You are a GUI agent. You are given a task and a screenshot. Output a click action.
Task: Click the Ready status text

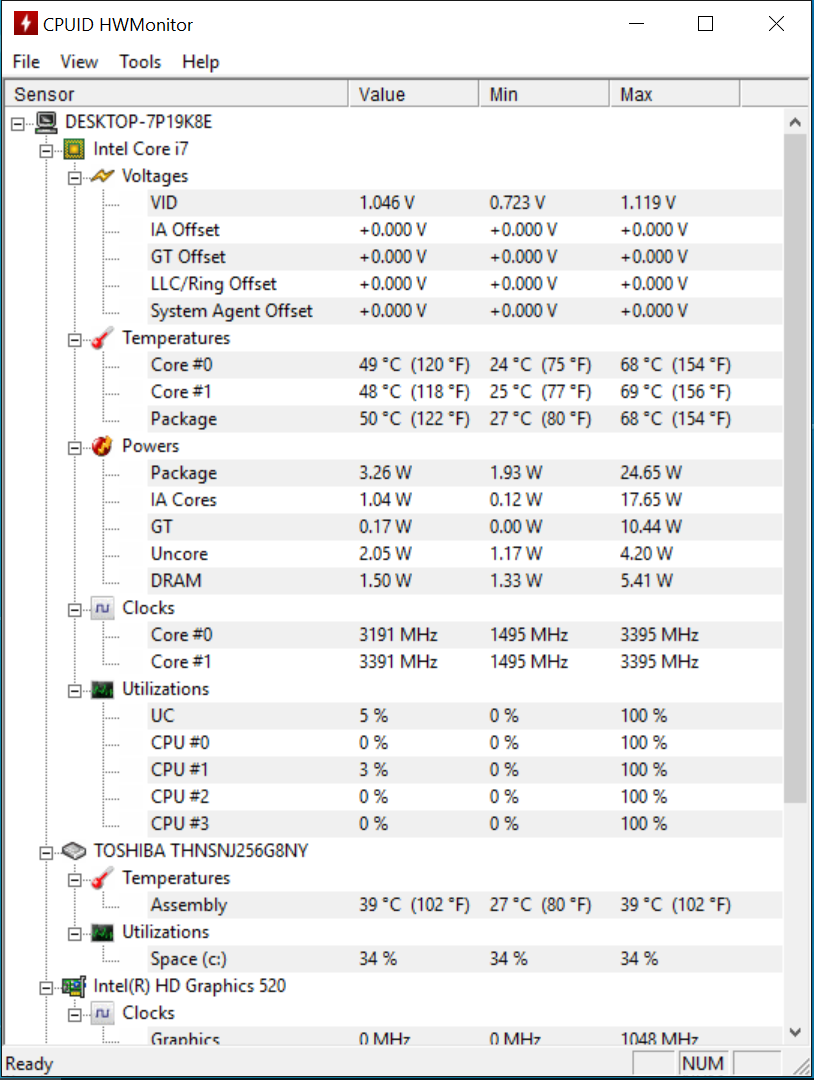tap(29, 1064)
